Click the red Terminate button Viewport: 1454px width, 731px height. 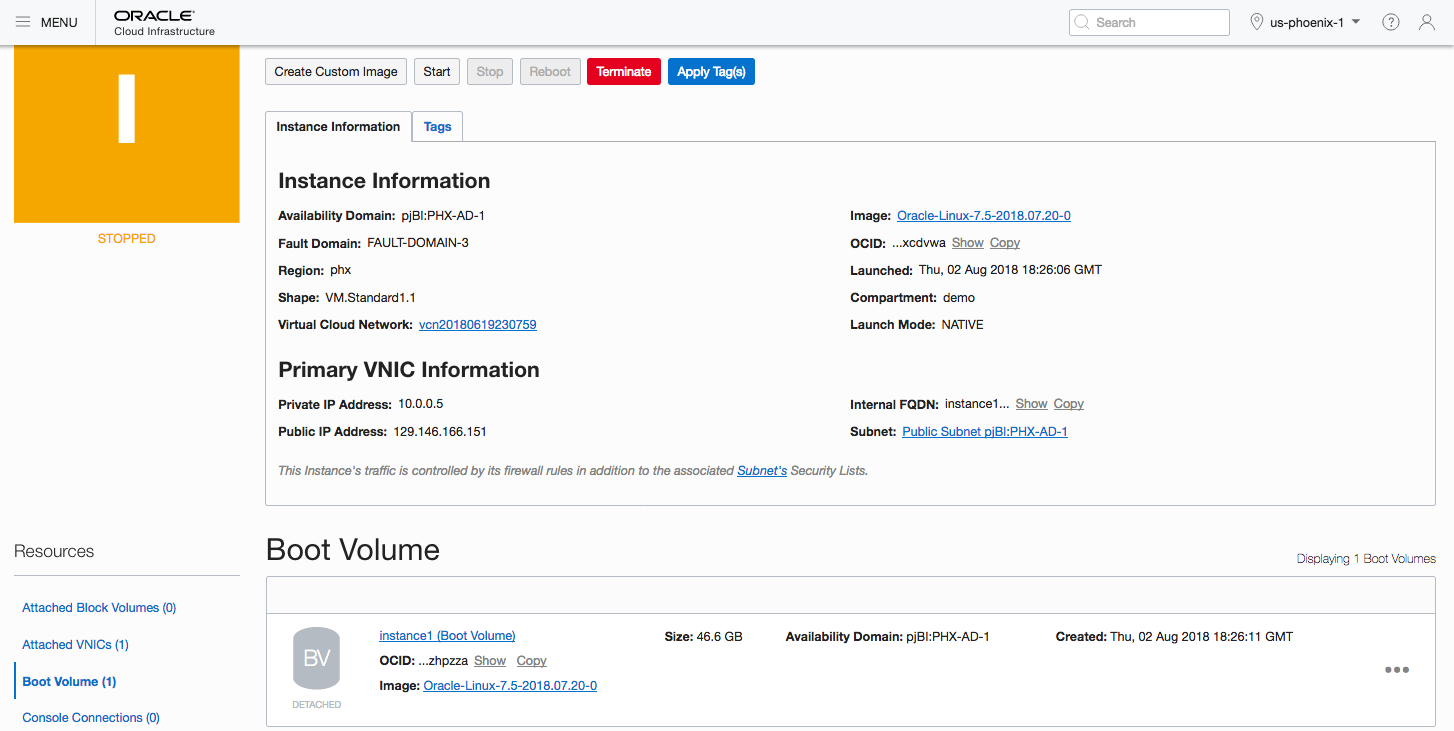[x=623, y=72]
